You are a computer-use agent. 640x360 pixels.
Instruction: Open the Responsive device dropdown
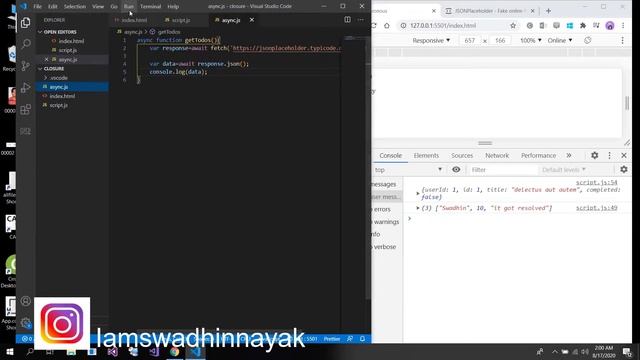tap(431, 40)
